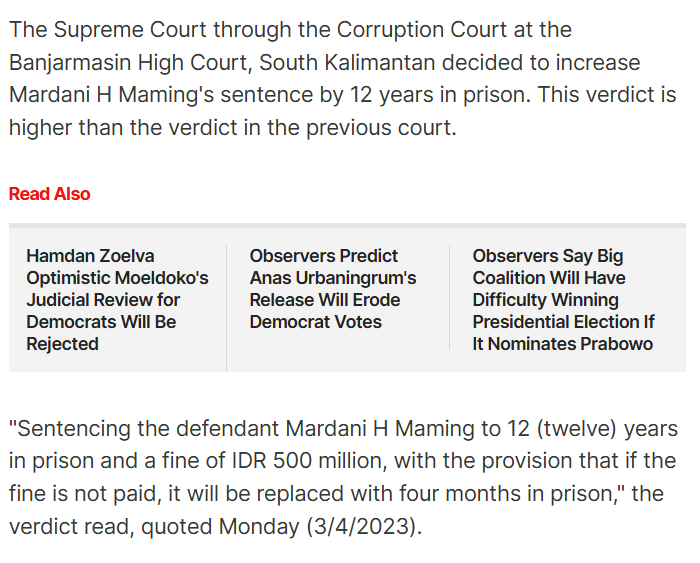Image resolution: width=700 pixels, height=563 pixels.
Task: Click the words 'South Kalimantan' in the text
Action: [x=347, y=63]
